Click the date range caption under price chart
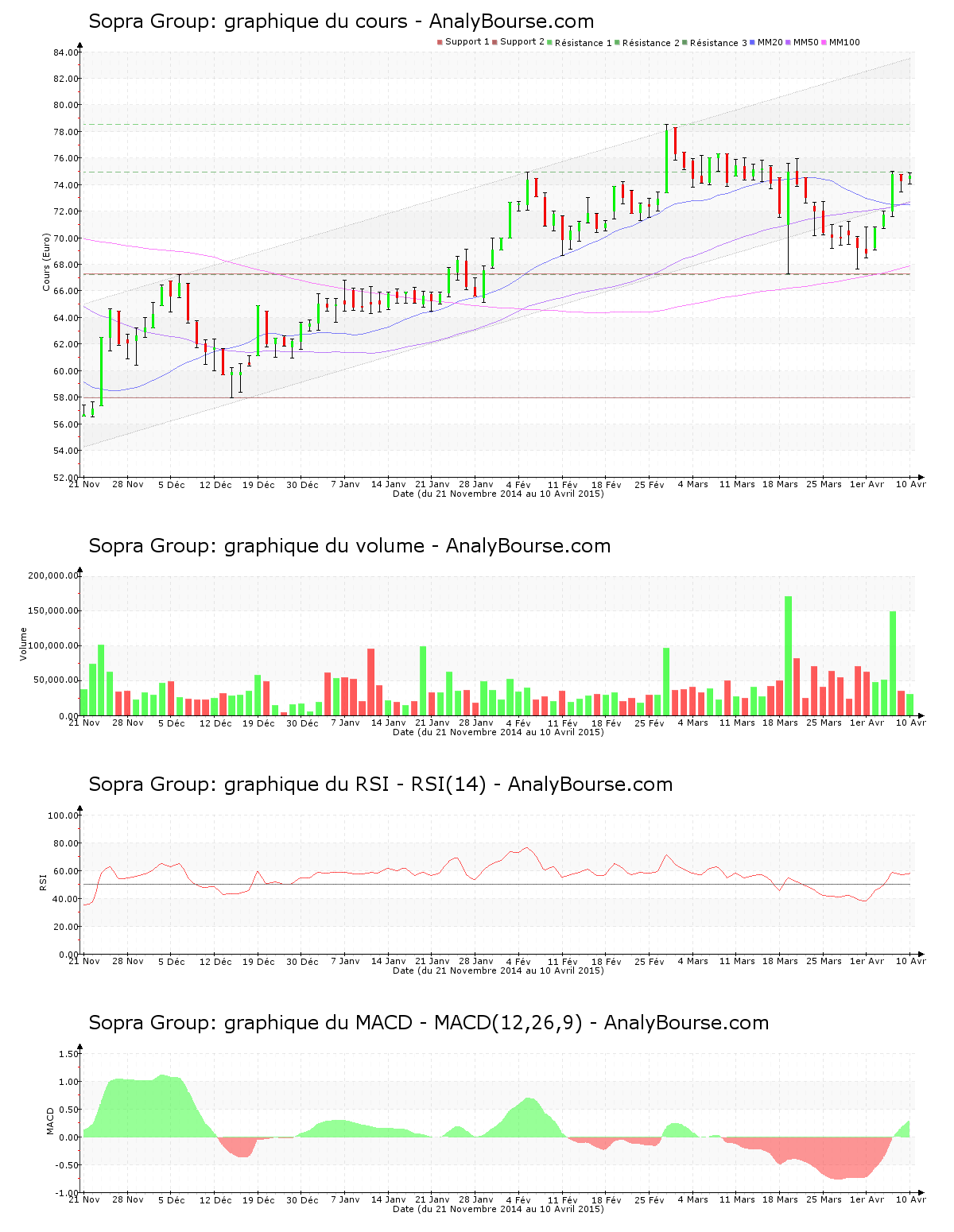Image resolution: width=954 pixels, height=1232 pixels. click(498, 494)
